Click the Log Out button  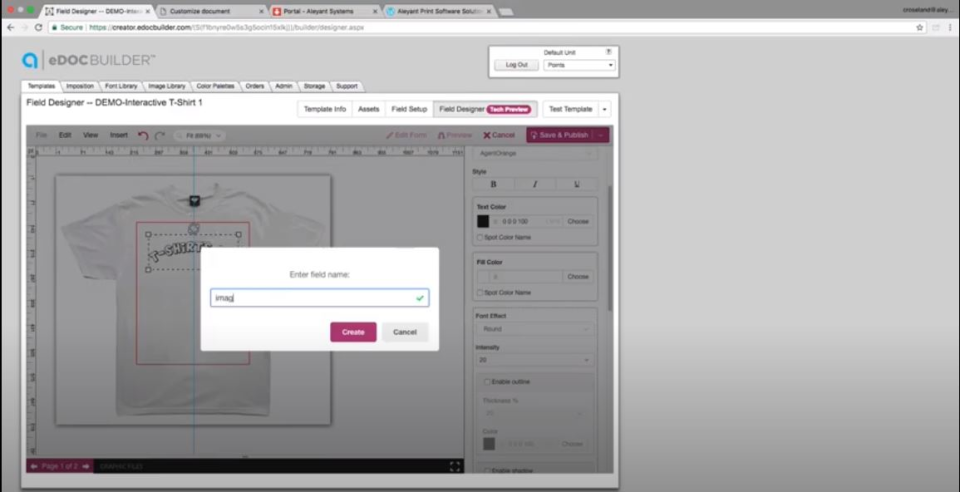[517, 65]
